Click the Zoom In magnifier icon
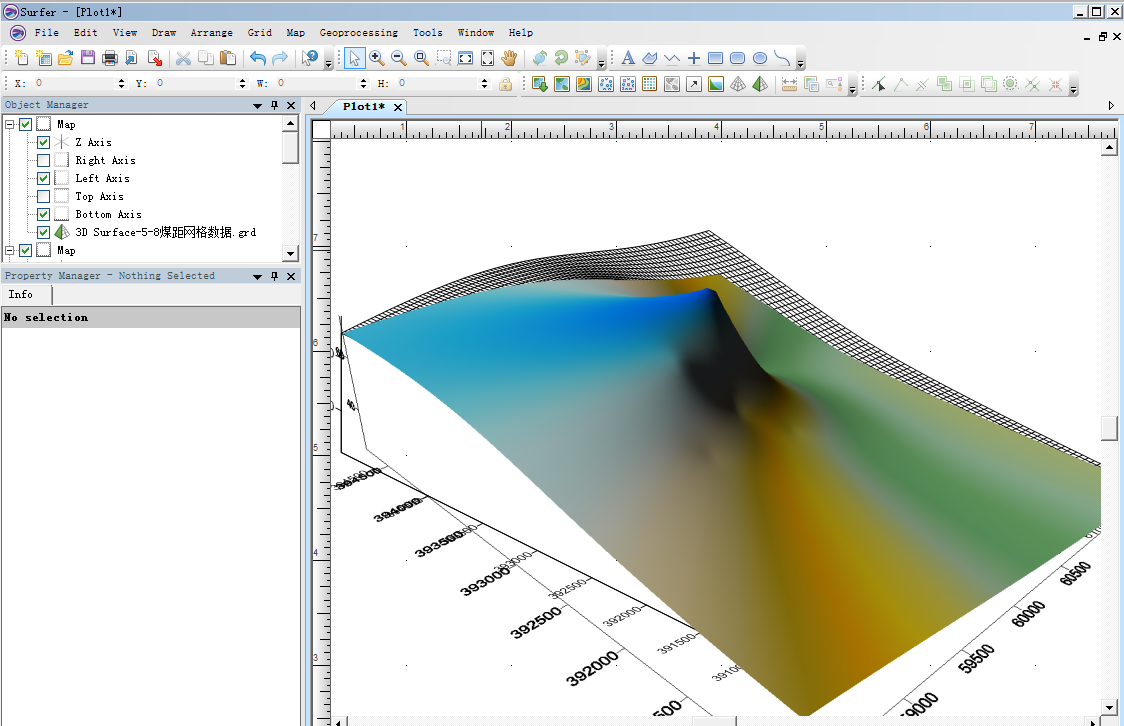The height and width of the screenshot is (726, 1124). pos(377,58)
